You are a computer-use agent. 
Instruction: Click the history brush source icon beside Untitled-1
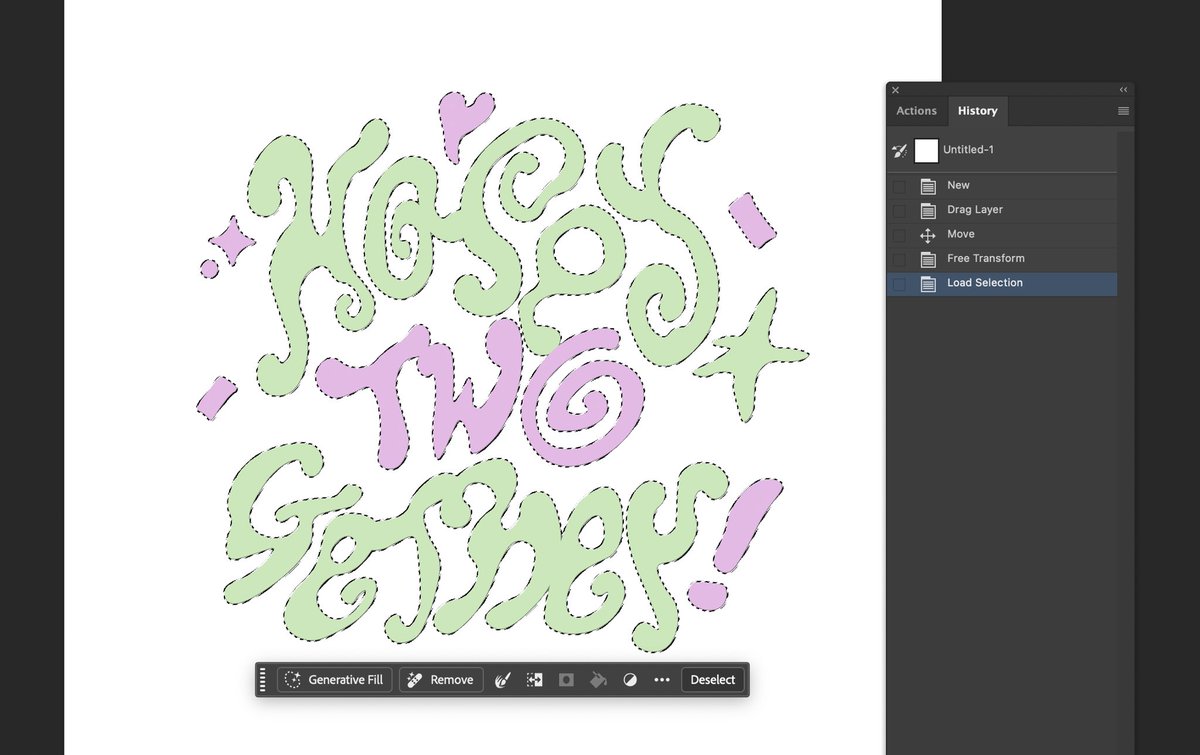(899, 150)
